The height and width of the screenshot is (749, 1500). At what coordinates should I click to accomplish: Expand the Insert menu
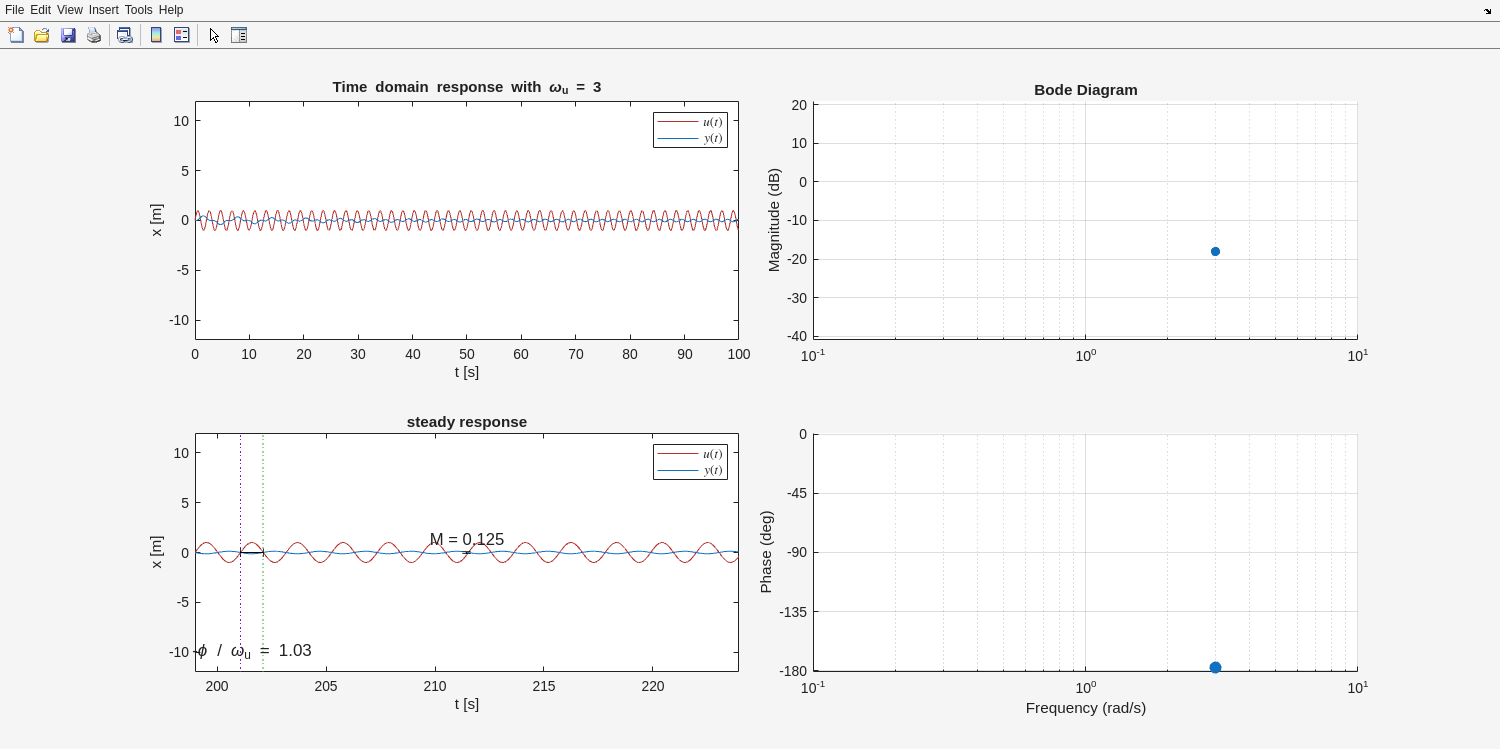(x=103, y=10)
